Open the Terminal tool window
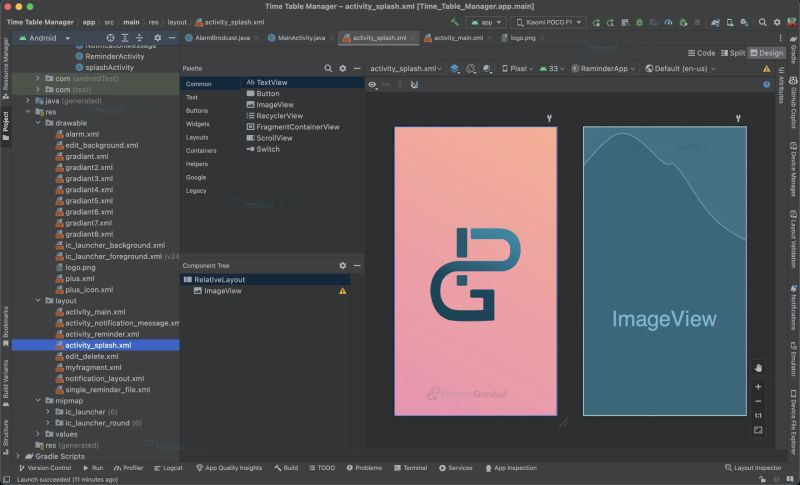This screenshot has width=800, height=485. click(411, 468)
